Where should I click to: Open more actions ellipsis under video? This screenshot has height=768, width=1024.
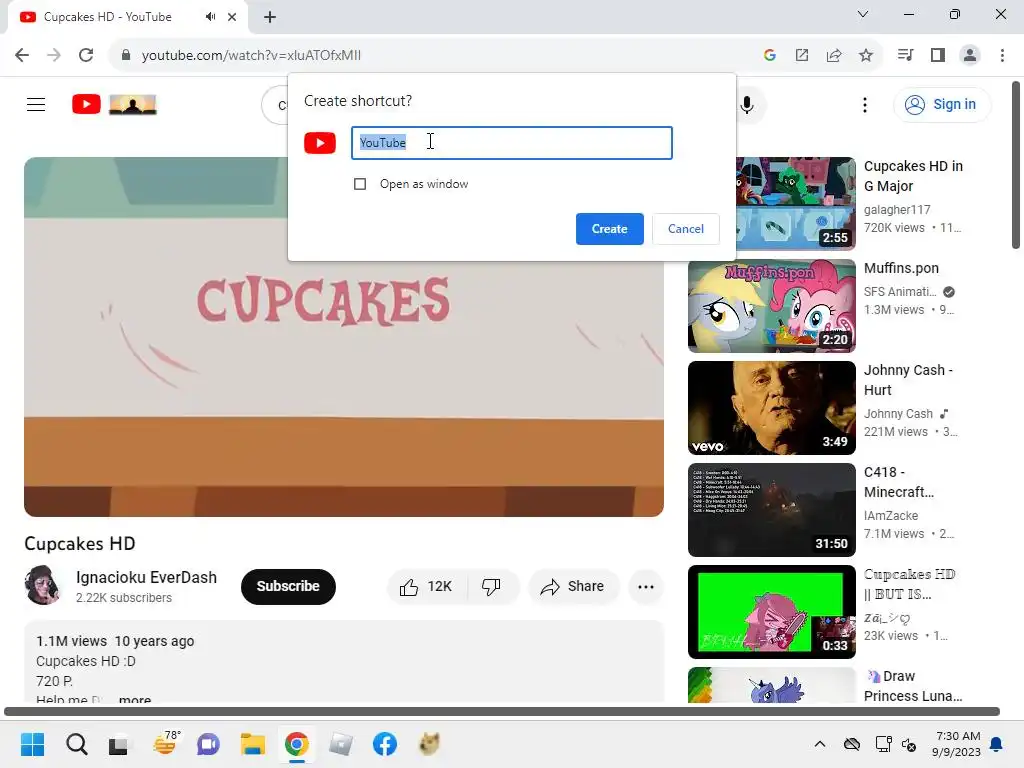click(x=646, y=586)
